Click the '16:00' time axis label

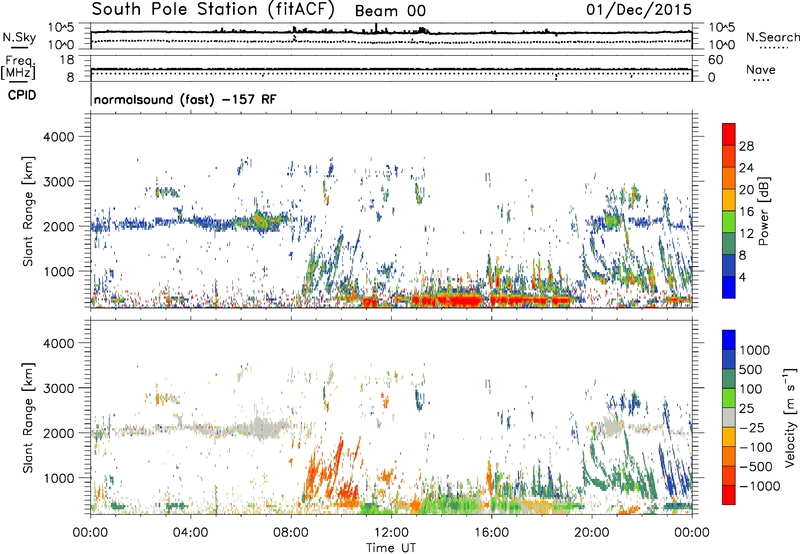click(491, 533)
